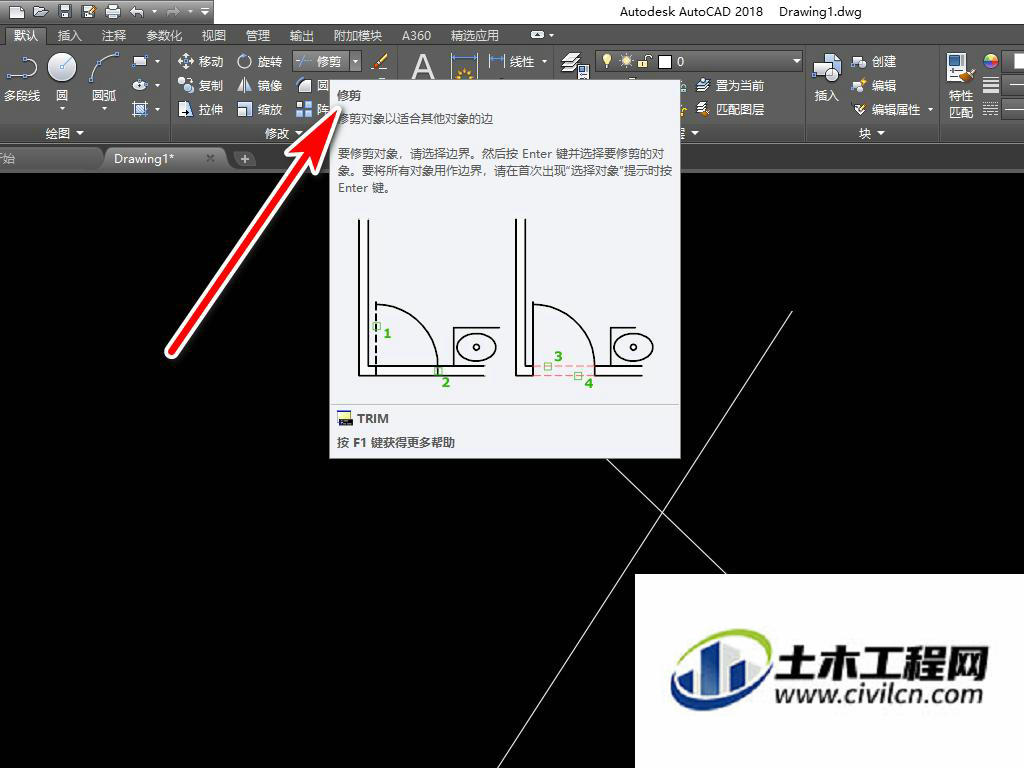Select the Hatch tool icon
The height and width of the screenshot is (768, 1024).
click(x=139, y=108)
